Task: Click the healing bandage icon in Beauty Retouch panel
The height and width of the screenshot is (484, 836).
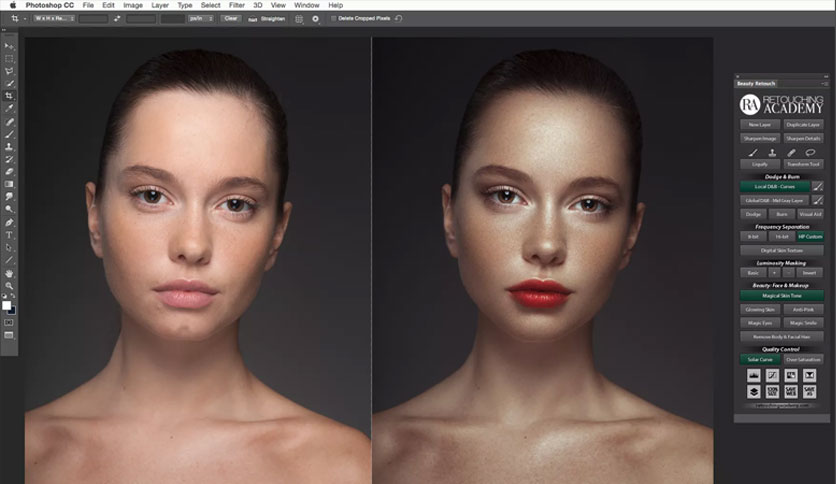Action: click(791, 152)
